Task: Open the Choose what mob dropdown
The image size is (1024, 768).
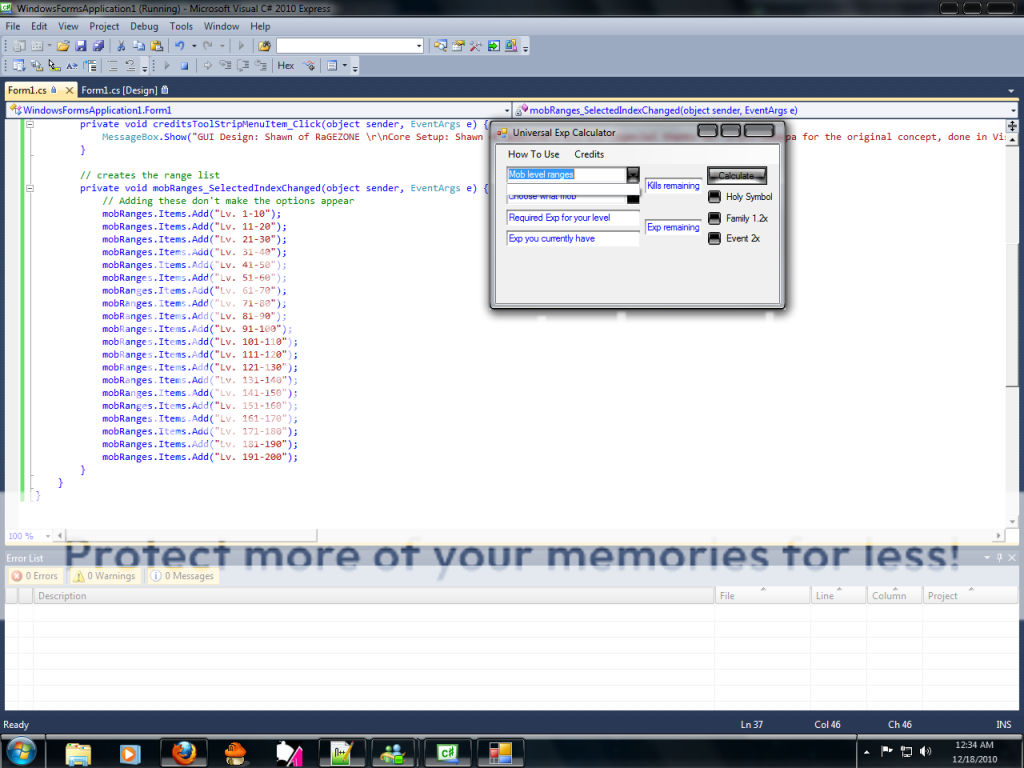Action: tap(633, 197)
